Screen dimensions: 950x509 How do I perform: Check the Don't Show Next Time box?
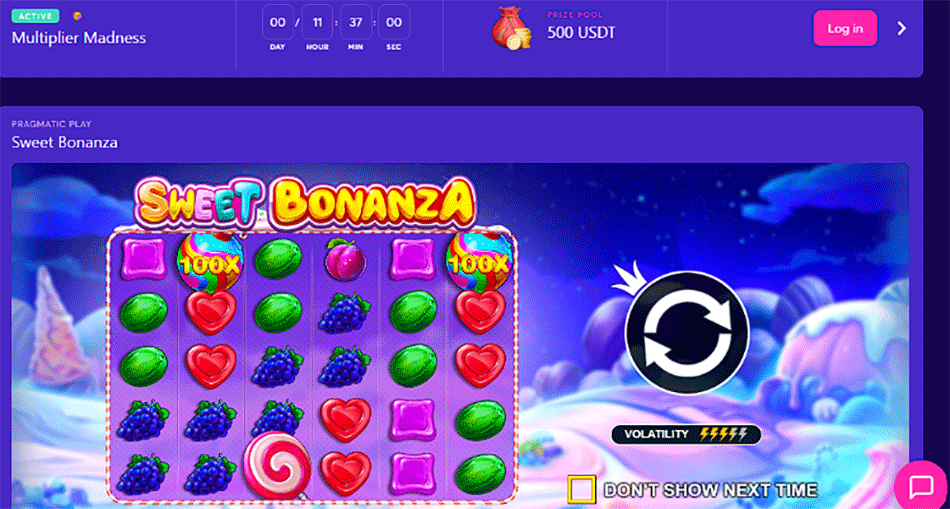[x=582, y=490]
